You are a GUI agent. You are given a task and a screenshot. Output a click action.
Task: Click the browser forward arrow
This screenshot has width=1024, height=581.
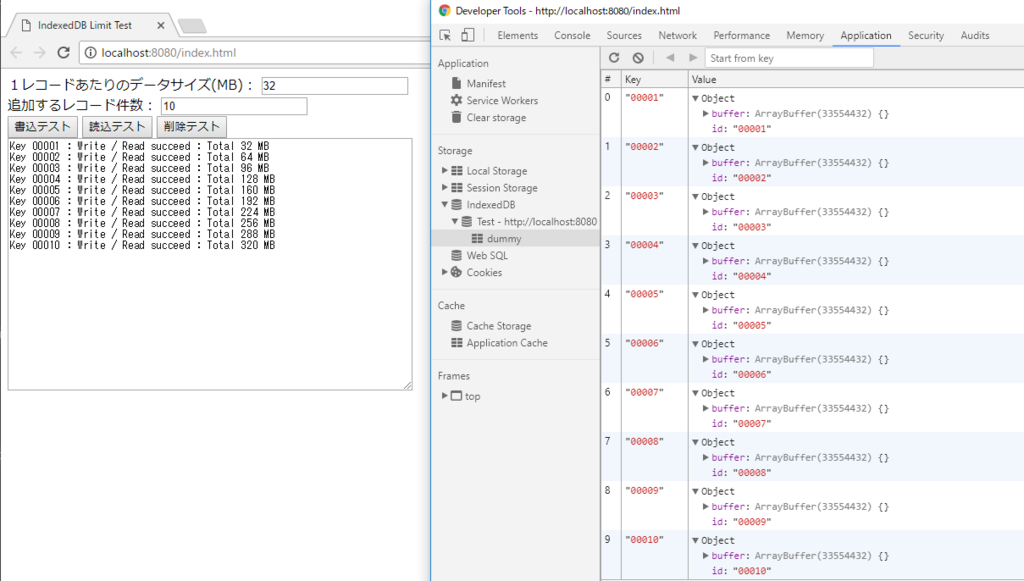40,52
